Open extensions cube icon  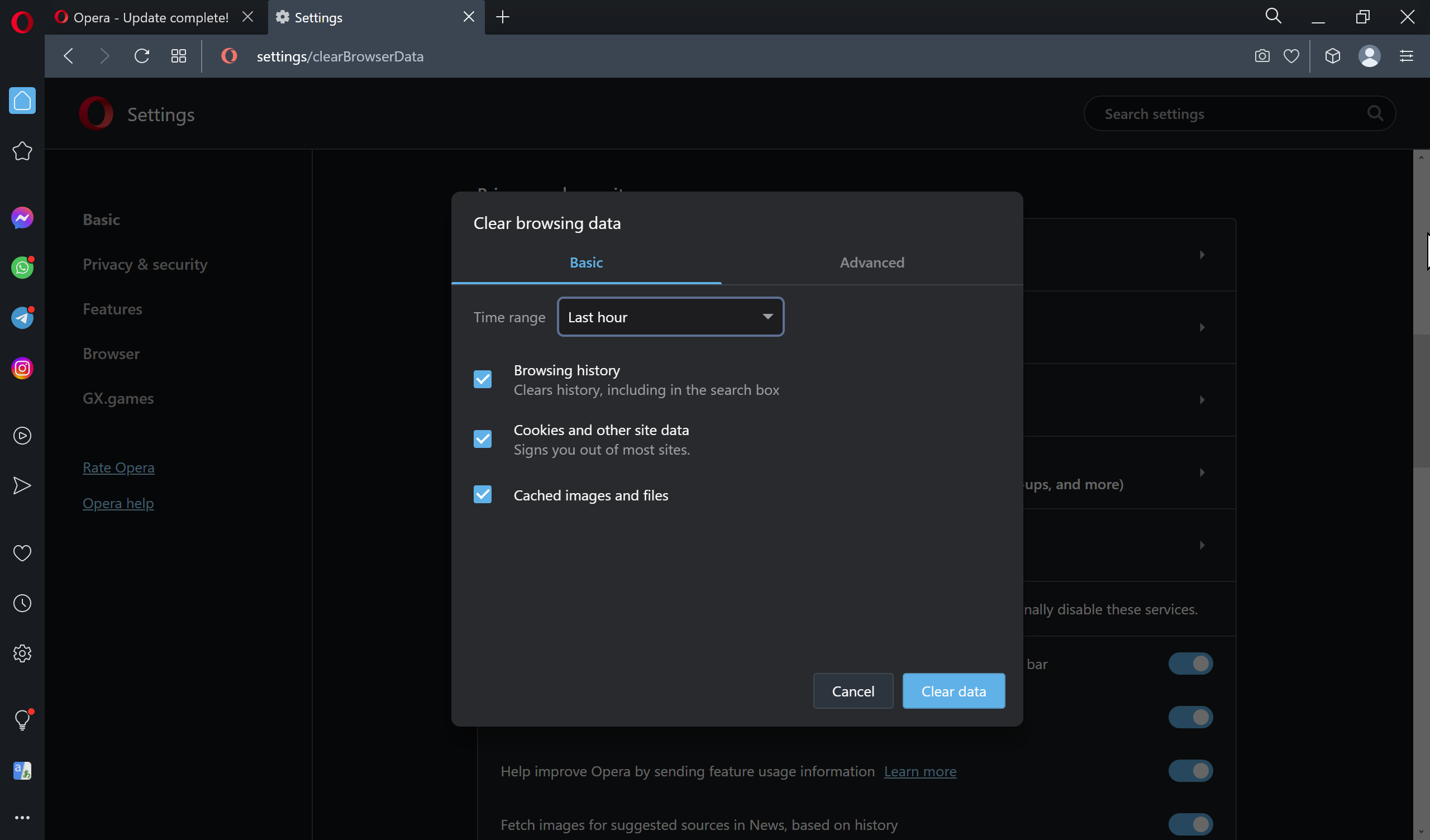click(x=1333, y=56)
